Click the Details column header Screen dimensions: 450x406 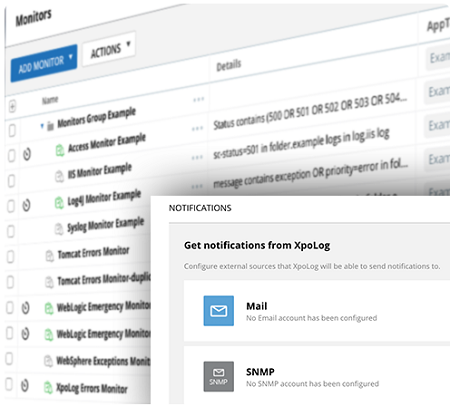pyautogui.click(x=229, y=65)
